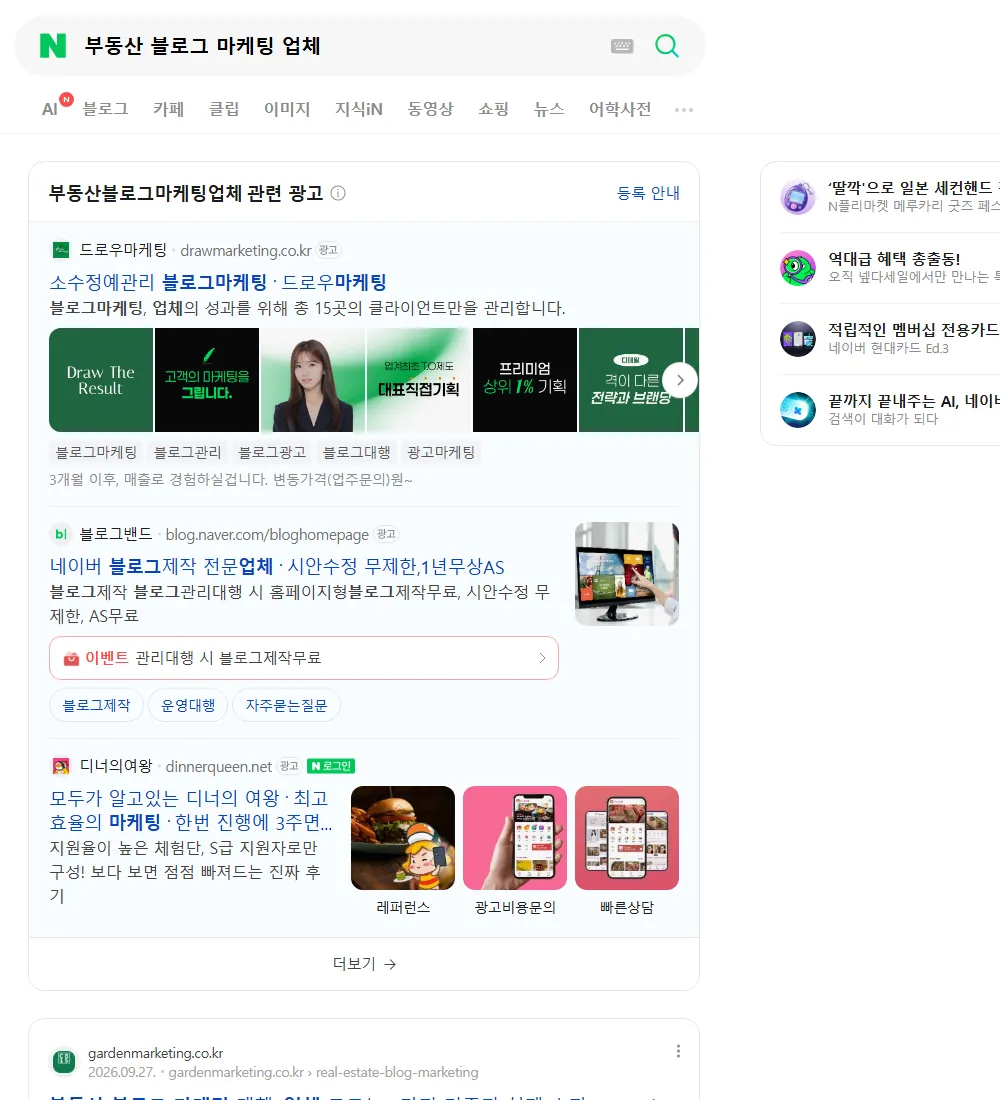Click the green character icon beside 역대급 혜택
This screenshot has width=1000, height=1100.
pyautogui.click(x=798, y=268)
